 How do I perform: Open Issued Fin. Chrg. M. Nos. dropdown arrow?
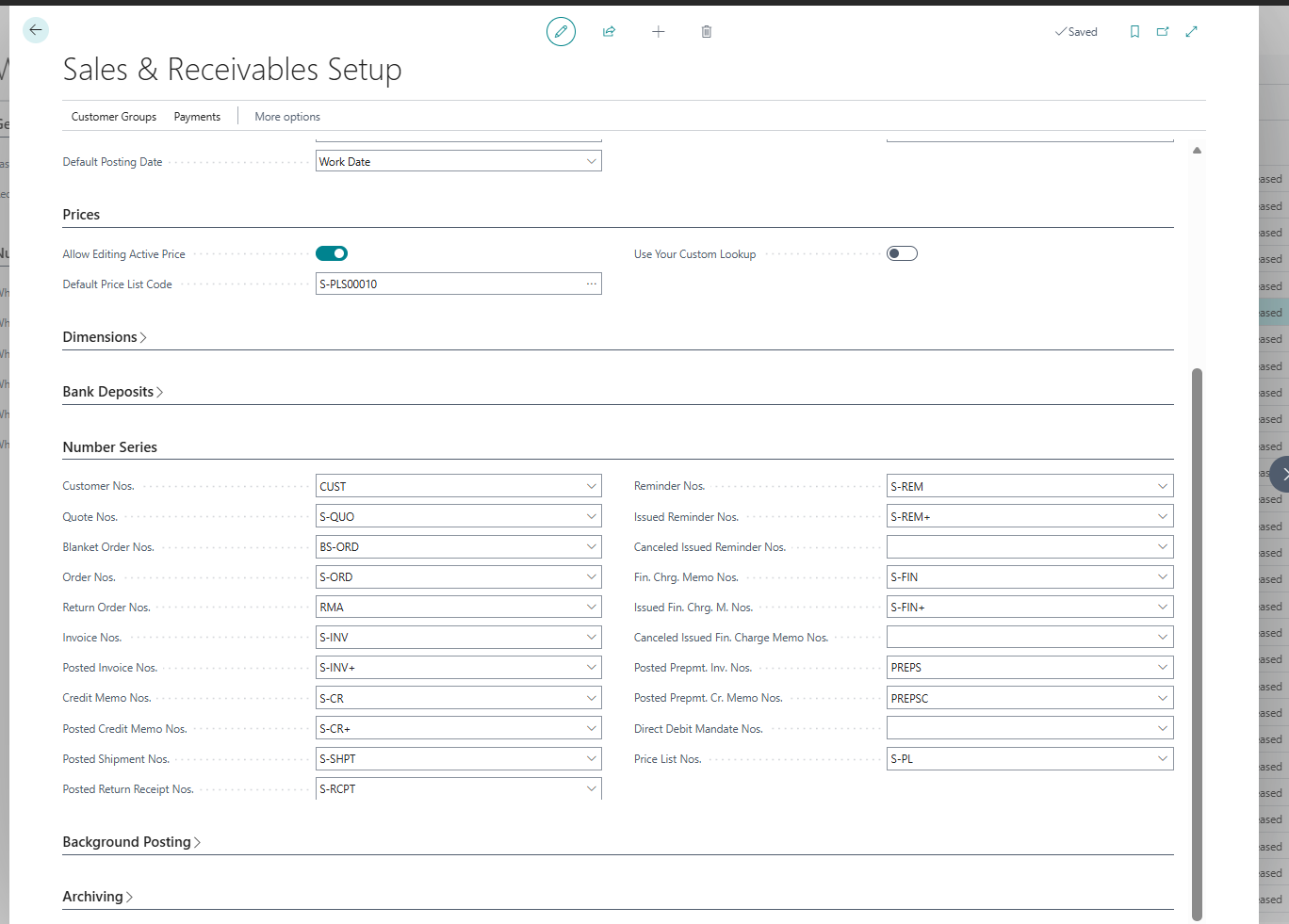coord(1163,607)
